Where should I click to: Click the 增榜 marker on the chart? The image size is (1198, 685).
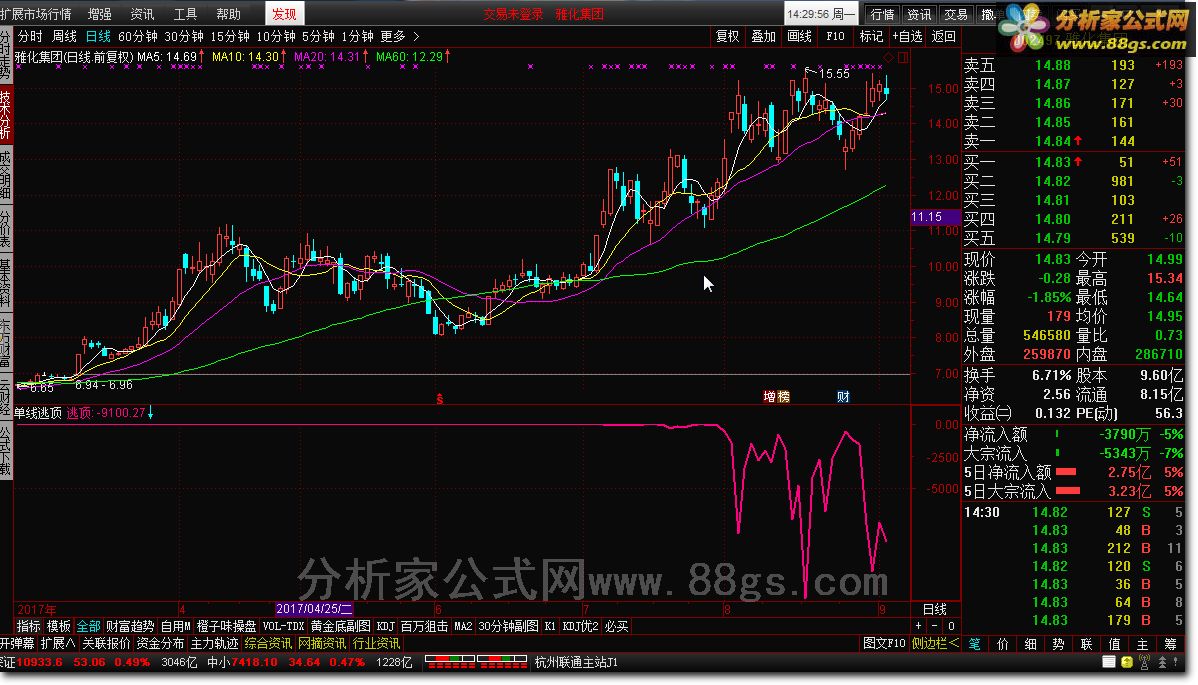coord(776,396)
